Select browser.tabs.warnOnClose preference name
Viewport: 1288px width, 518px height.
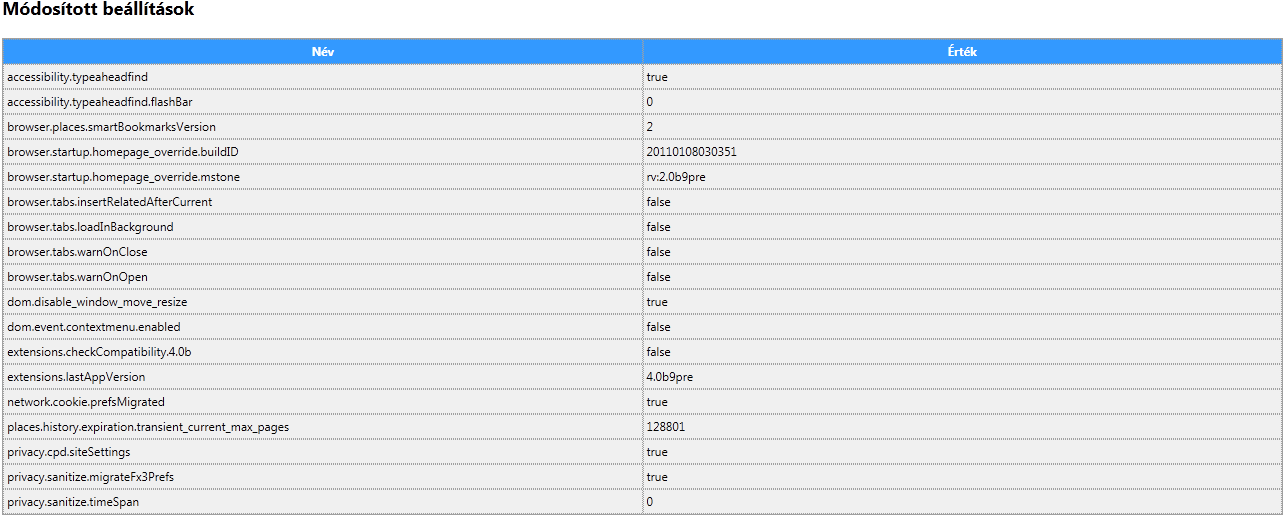(x=77, y=252)
